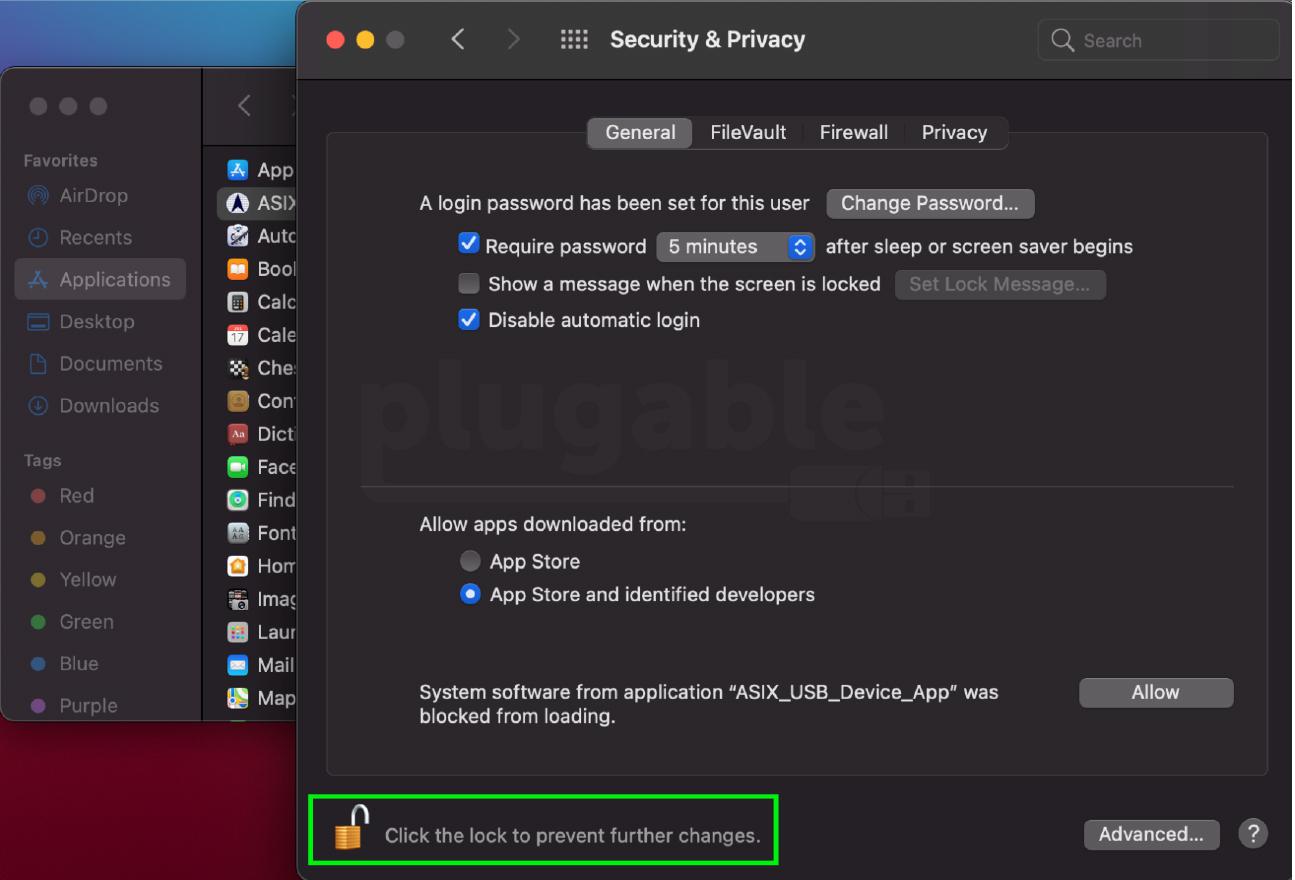Go back using Security & Privacy back arrow
Screen dimensions: 1295x880
tap(458, 40)
